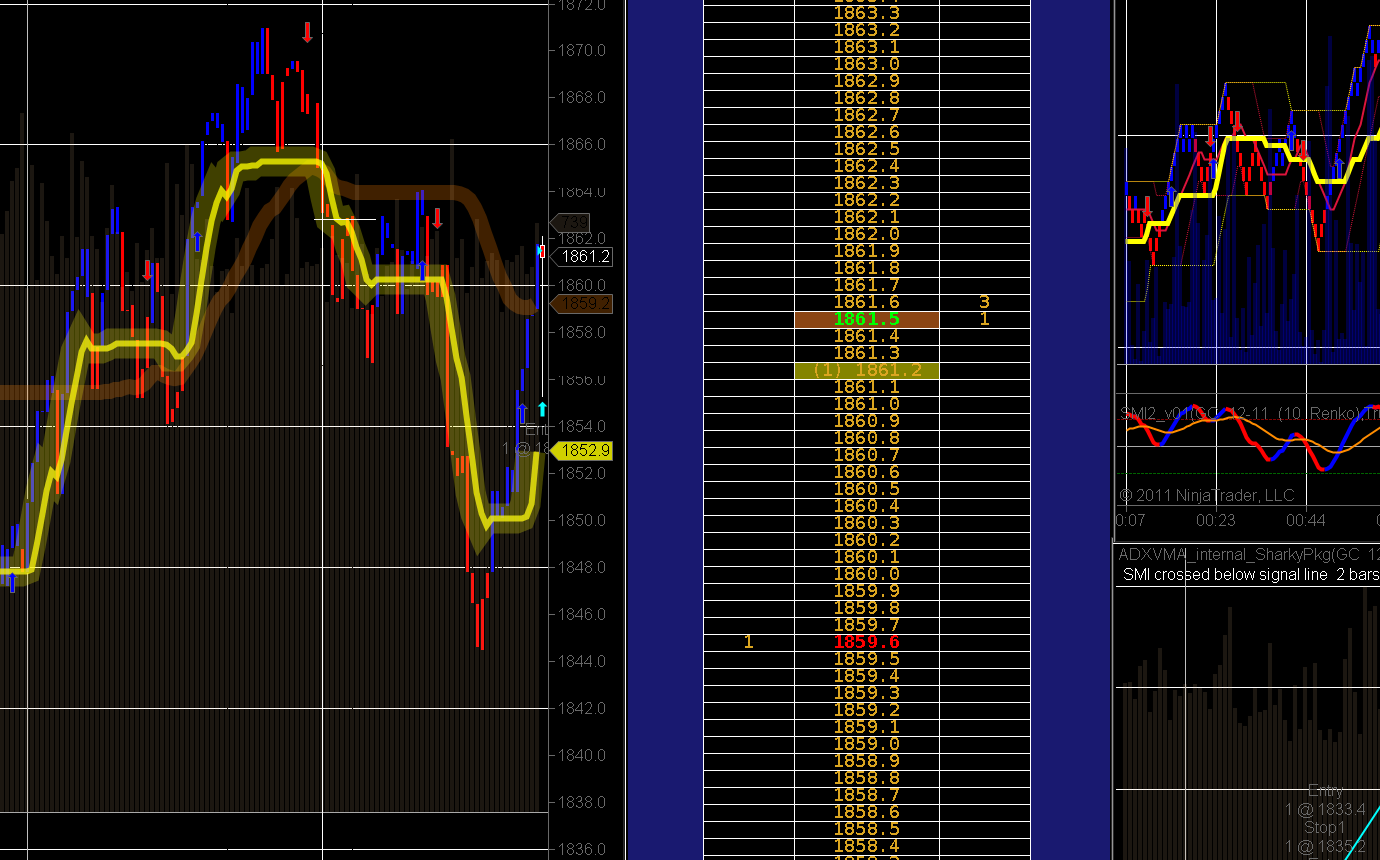Click ladder price 1861.7
The height and width of the screenshot is (860, 1380).
point(866,285)
